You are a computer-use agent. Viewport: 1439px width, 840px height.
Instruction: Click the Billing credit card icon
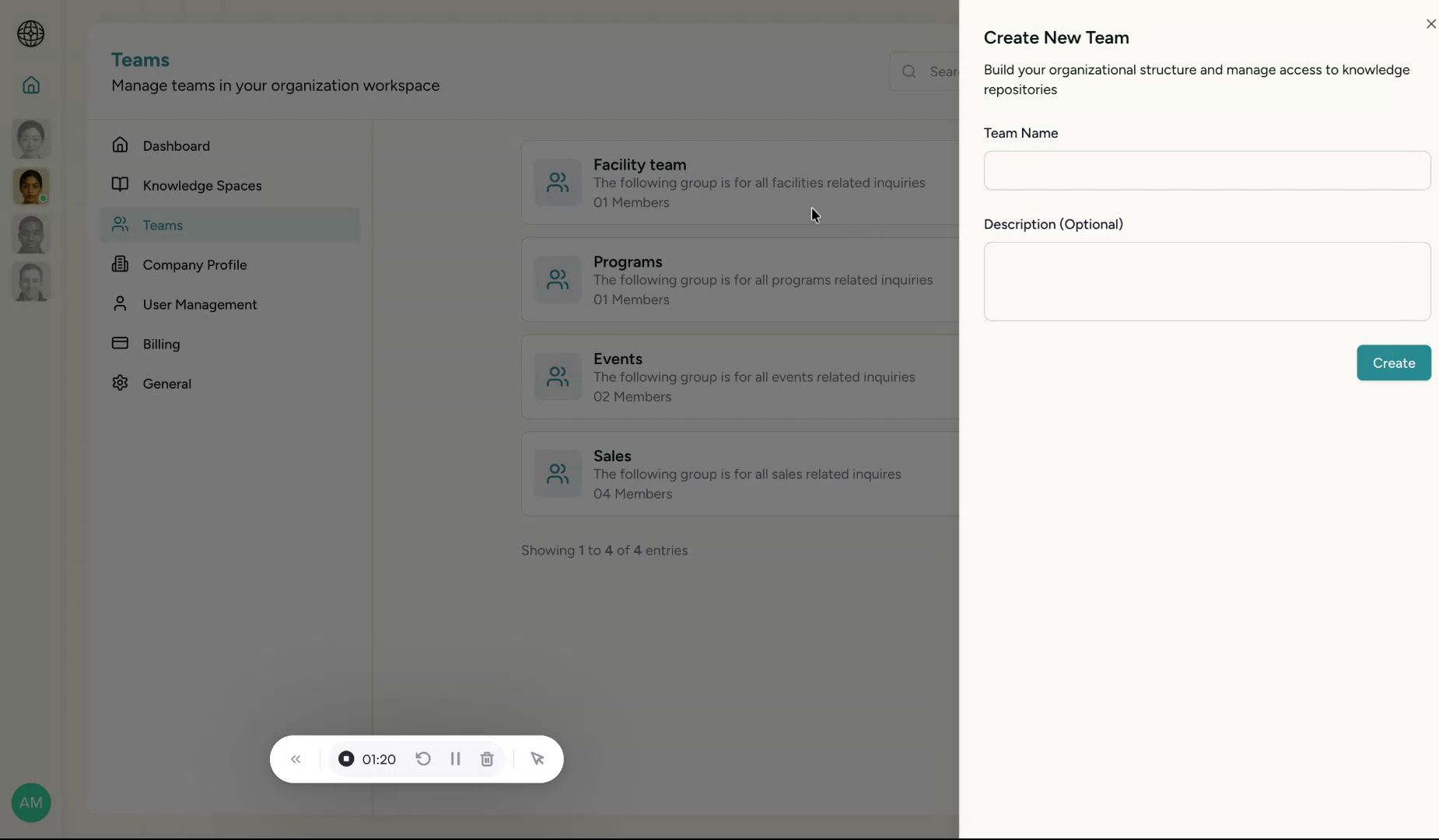pos(121,343)
